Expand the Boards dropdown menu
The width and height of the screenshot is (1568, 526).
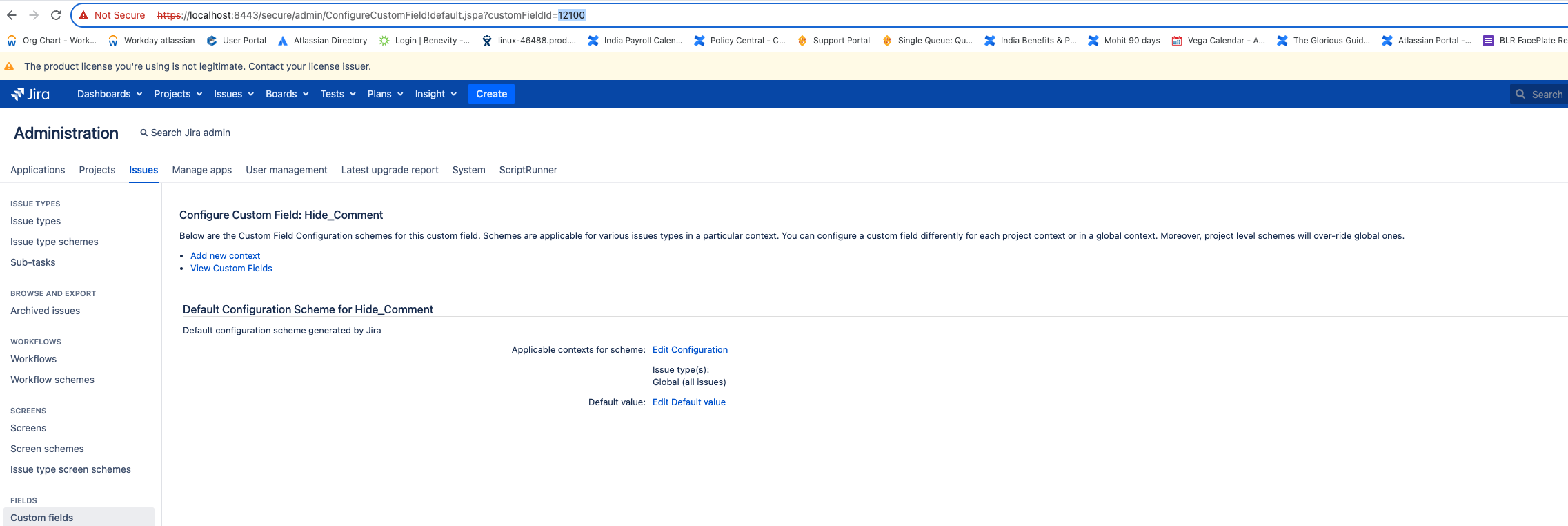(287, 94)
